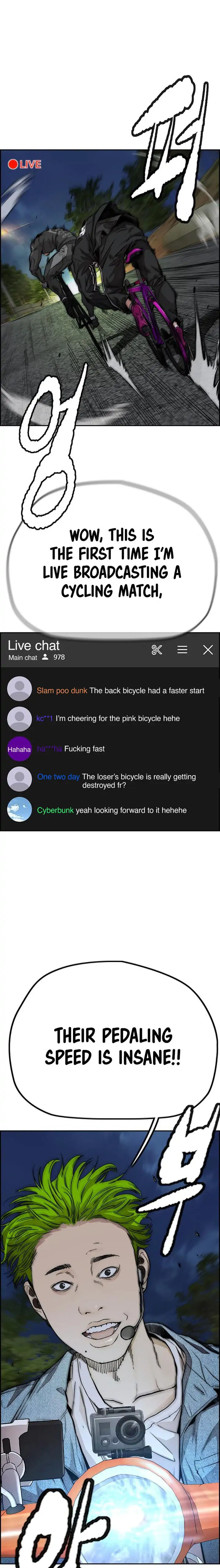Open the green Cyberbunk username
The height and width of the screenshot is (1568, 220).
[x=55, y=810]
